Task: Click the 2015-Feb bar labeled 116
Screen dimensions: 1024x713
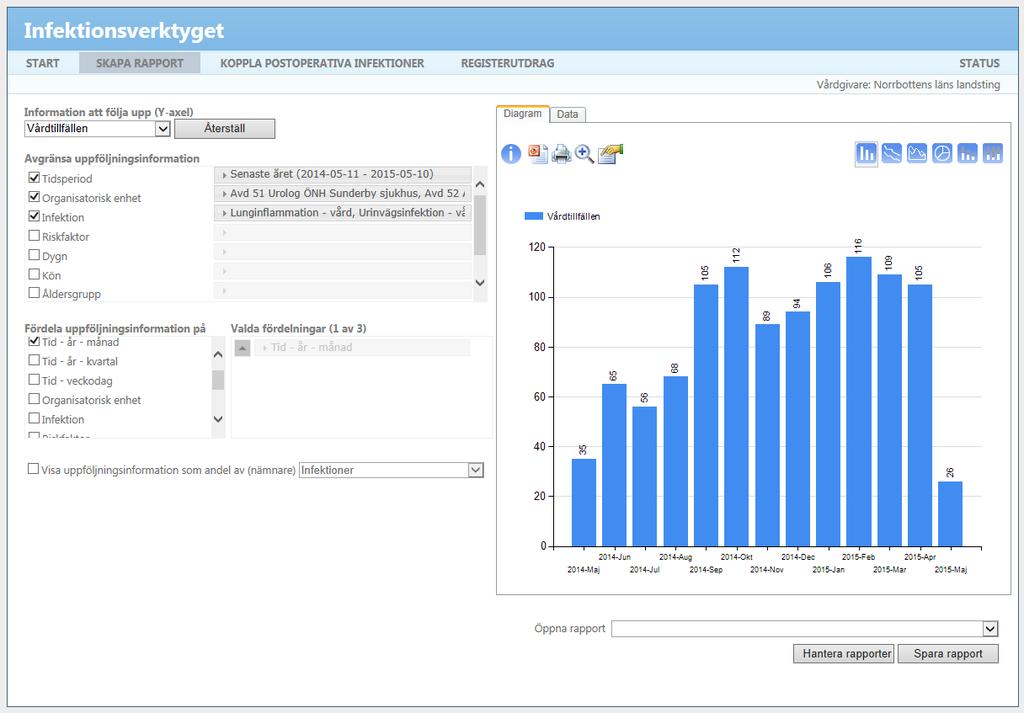Action: click(x=859, y=402)
